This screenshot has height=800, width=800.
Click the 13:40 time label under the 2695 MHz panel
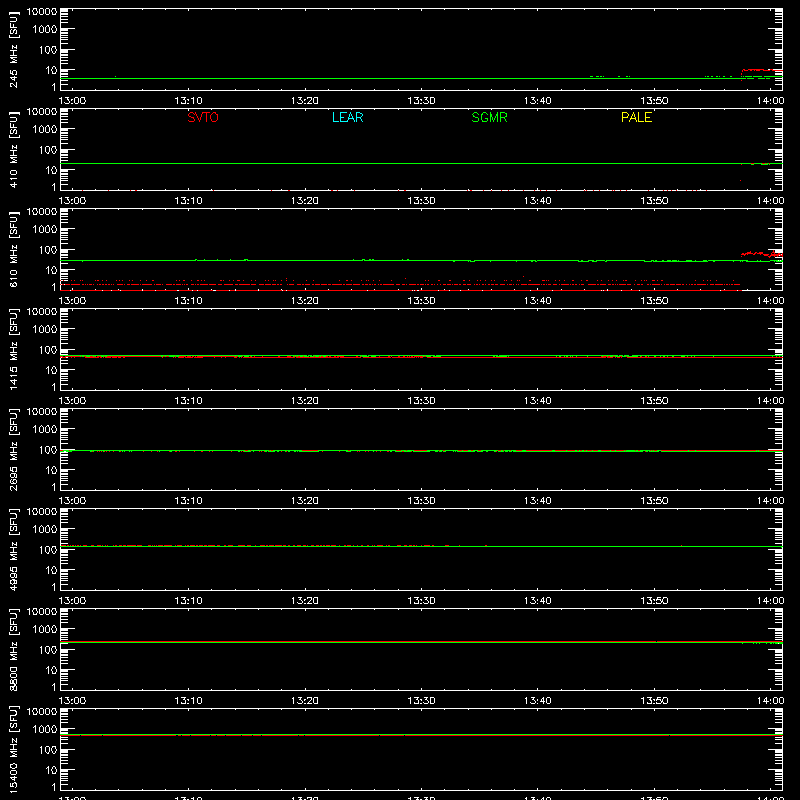[x=537, y=501]
